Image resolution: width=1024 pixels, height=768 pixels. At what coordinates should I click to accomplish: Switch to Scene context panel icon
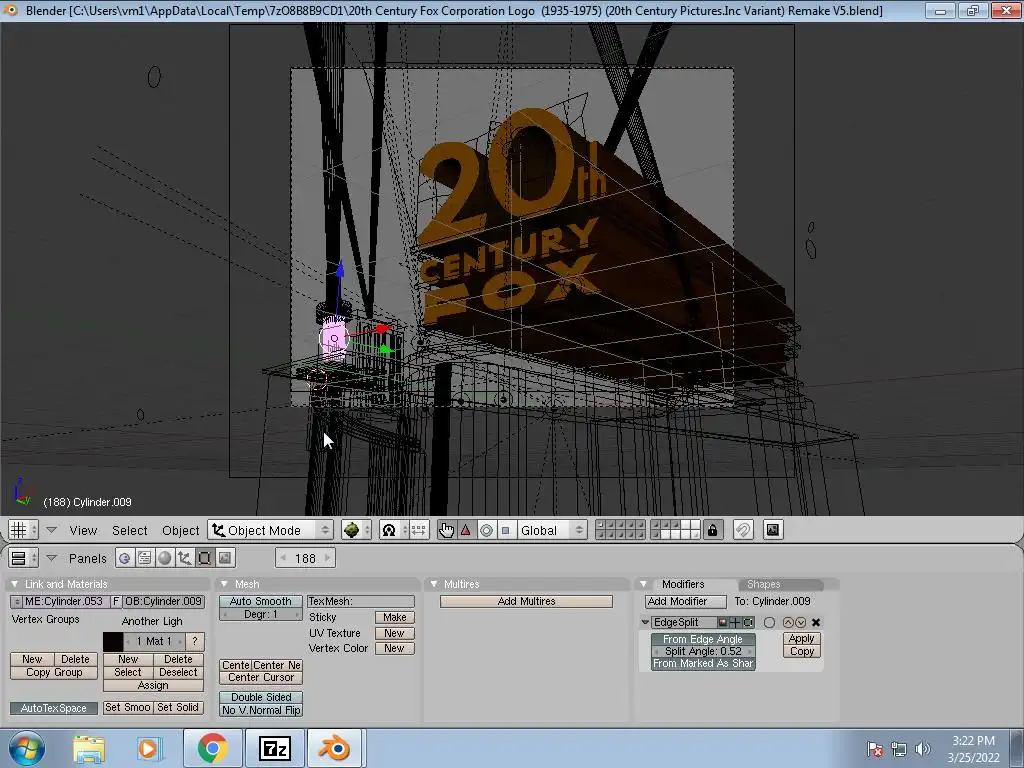pos(225,558)
